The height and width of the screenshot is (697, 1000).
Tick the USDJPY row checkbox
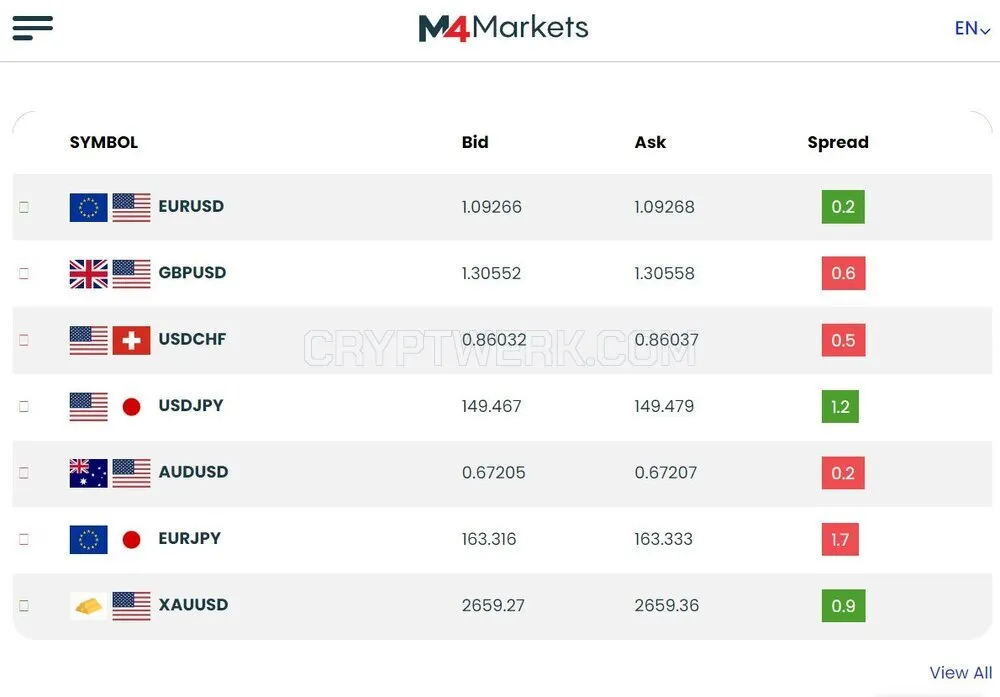pyautogui.click(x=24, y=406)
